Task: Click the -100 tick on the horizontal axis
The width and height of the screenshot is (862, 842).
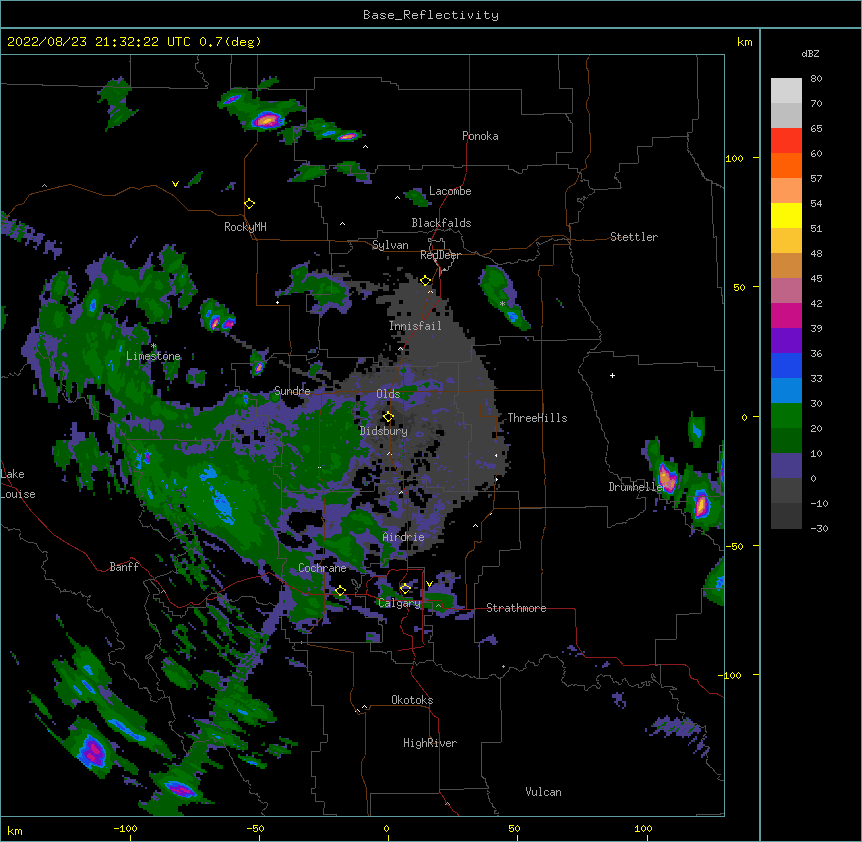Action: pyautogui.click(x=126, y=829)
